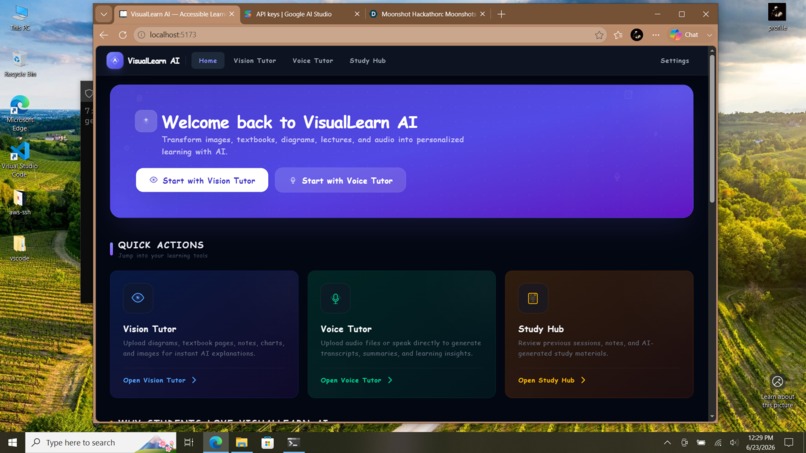
Task: Open the favorites list icon
Action: tap(618, 35)
